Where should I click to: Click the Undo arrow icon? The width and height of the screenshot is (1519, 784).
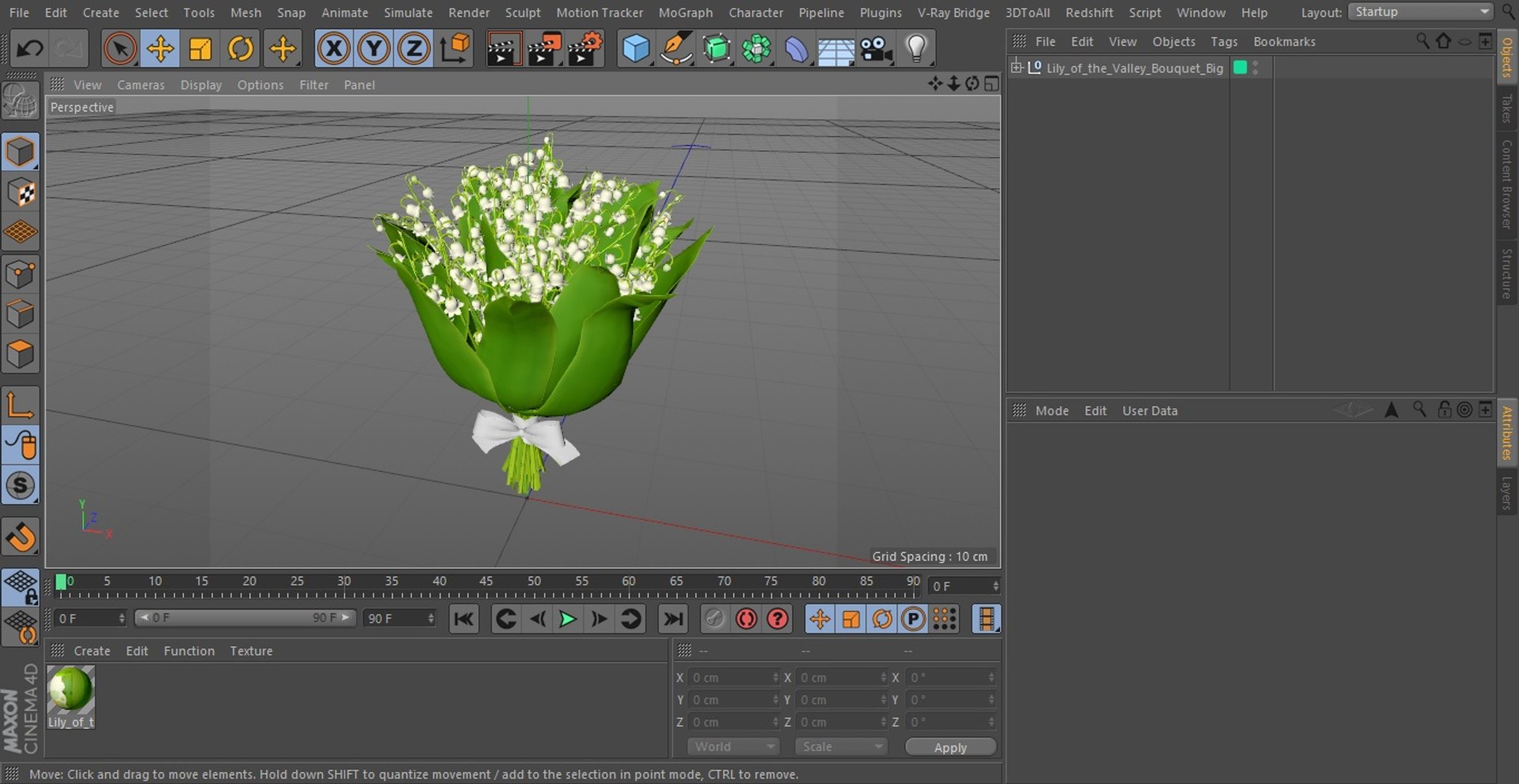[30, 49]
